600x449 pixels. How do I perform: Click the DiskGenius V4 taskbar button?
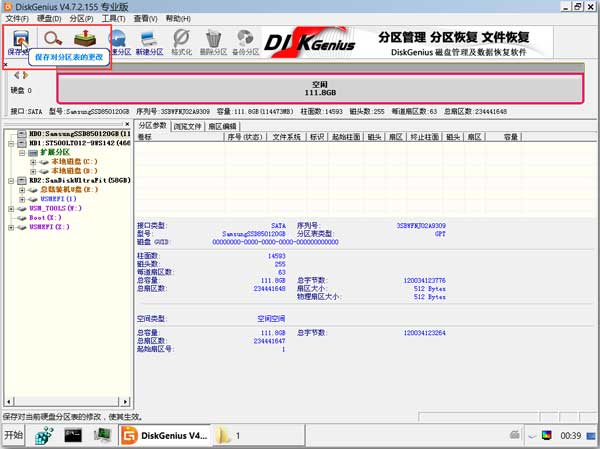[165, 436]
